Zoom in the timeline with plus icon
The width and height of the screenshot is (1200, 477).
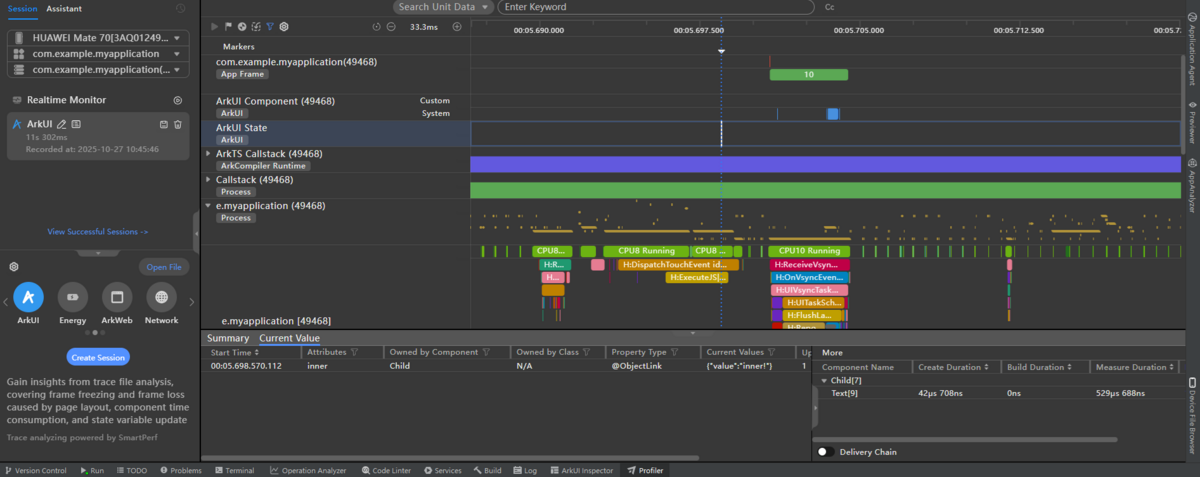coord(457,27)
